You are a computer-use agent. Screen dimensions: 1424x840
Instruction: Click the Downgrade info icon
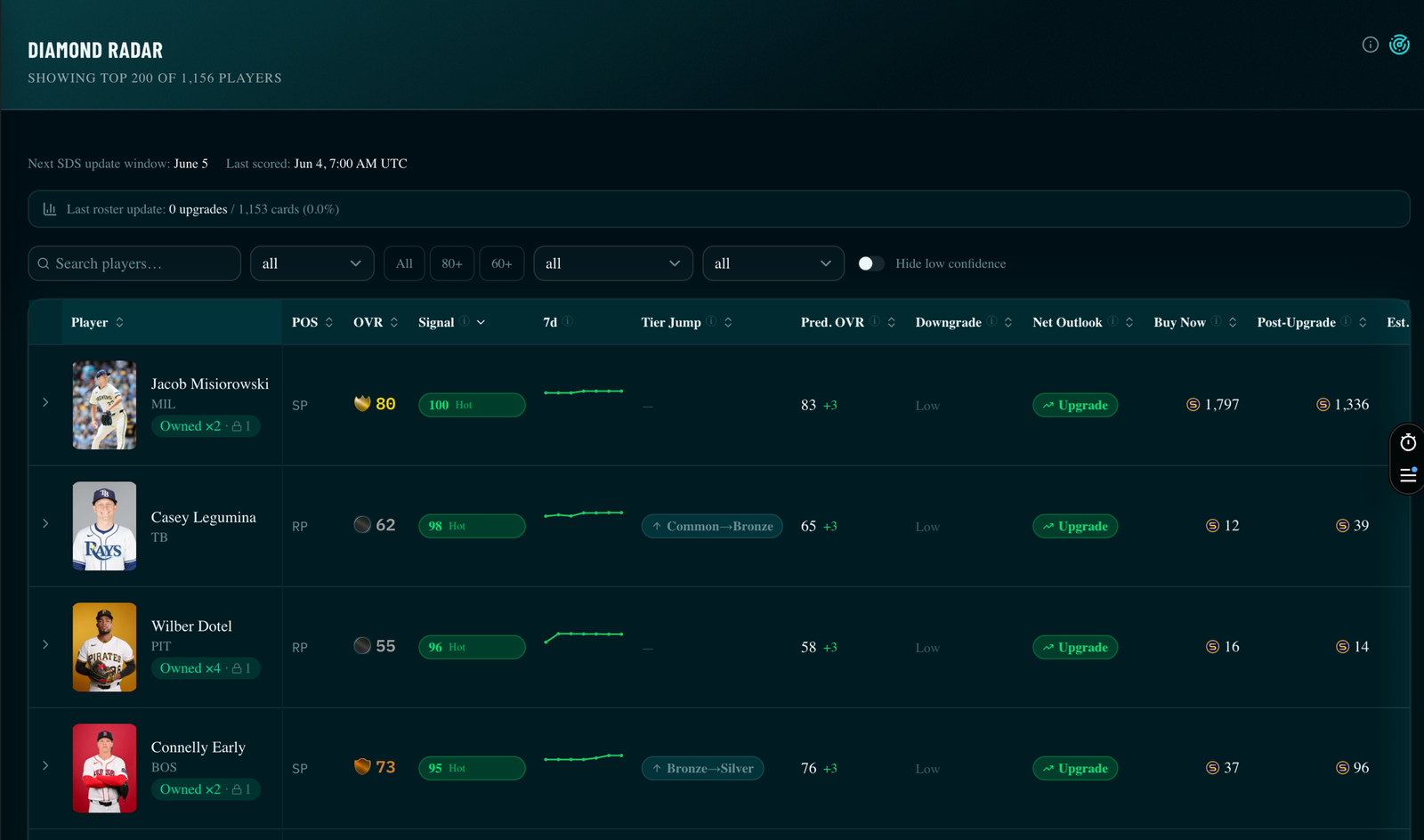point(991,321)
